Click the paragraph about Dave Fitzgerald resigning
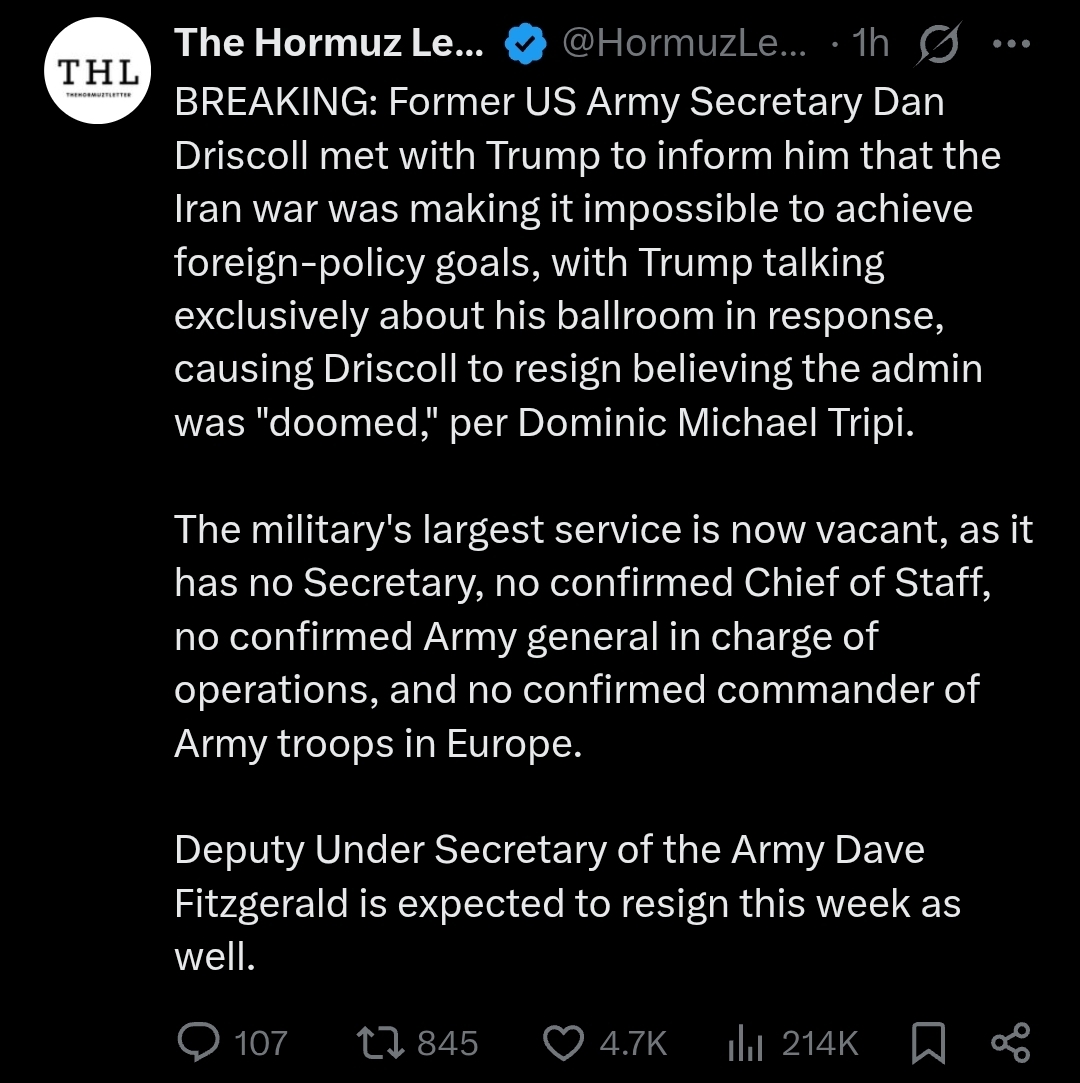This screenshot has height=1083, width=1080. [x=568, y=903]
